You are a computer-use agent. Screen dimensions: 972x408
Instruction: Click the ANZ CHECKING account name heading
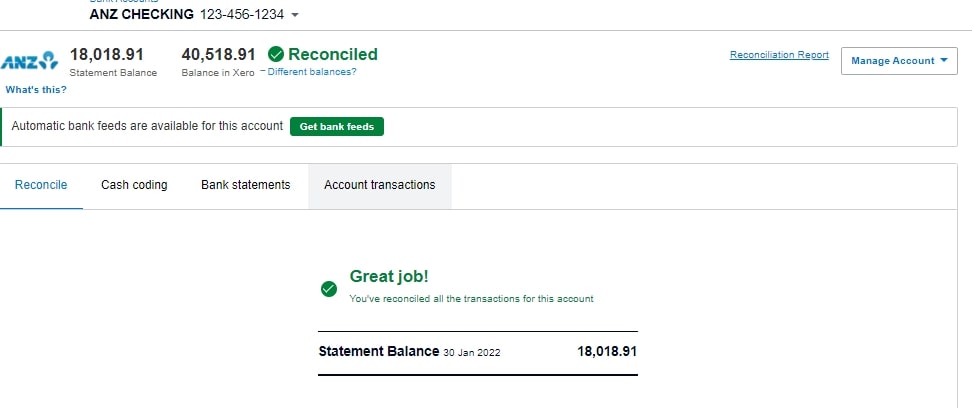pos(141,15)
